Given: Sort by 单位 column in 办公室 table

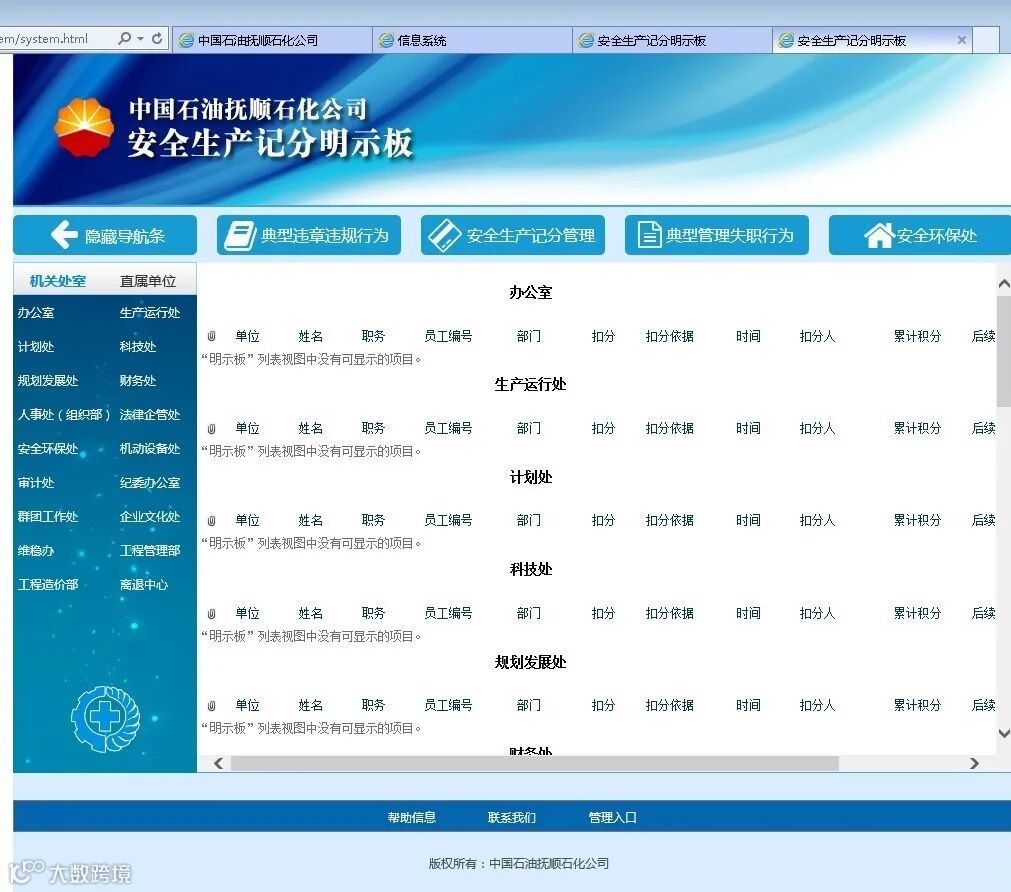Looking at the screenshot, I should click(x=248, y=336).
